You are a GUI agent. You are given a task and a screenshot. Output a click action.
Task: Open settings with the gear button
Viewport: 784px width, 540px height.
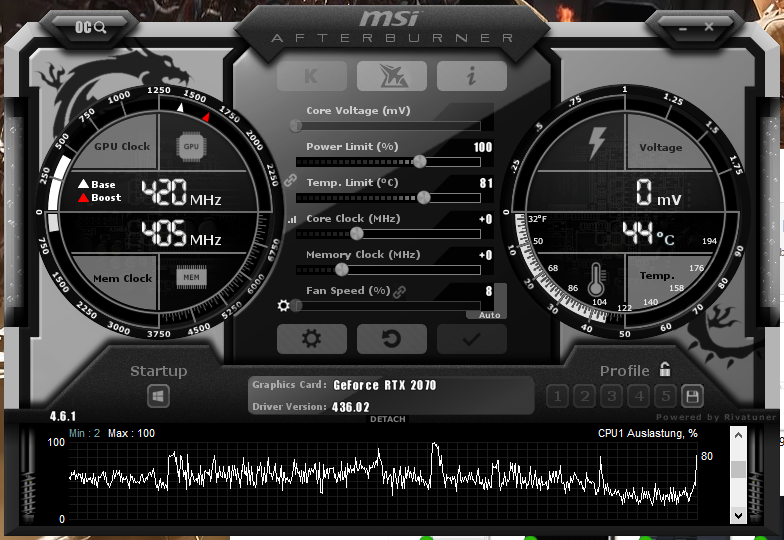click(x=312, y=339)
